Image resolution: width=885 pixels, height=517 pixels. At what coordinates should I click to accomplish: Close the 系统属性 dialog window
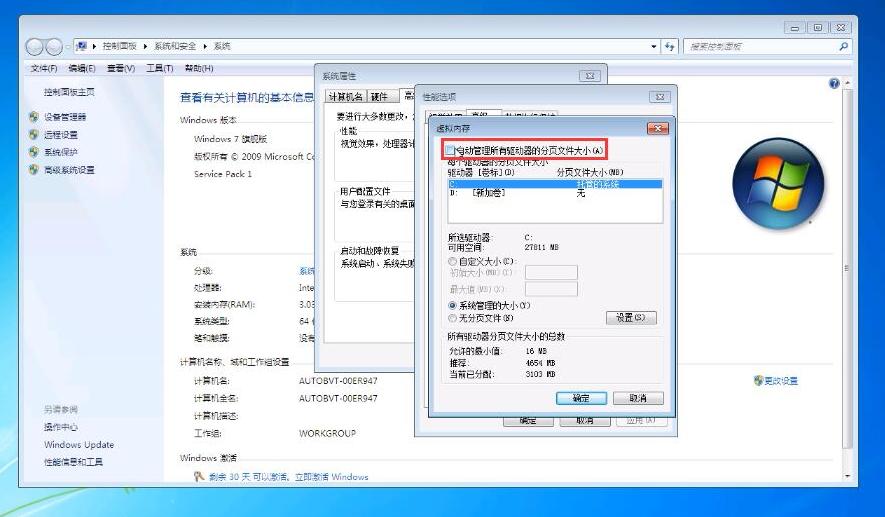point(589,76)
